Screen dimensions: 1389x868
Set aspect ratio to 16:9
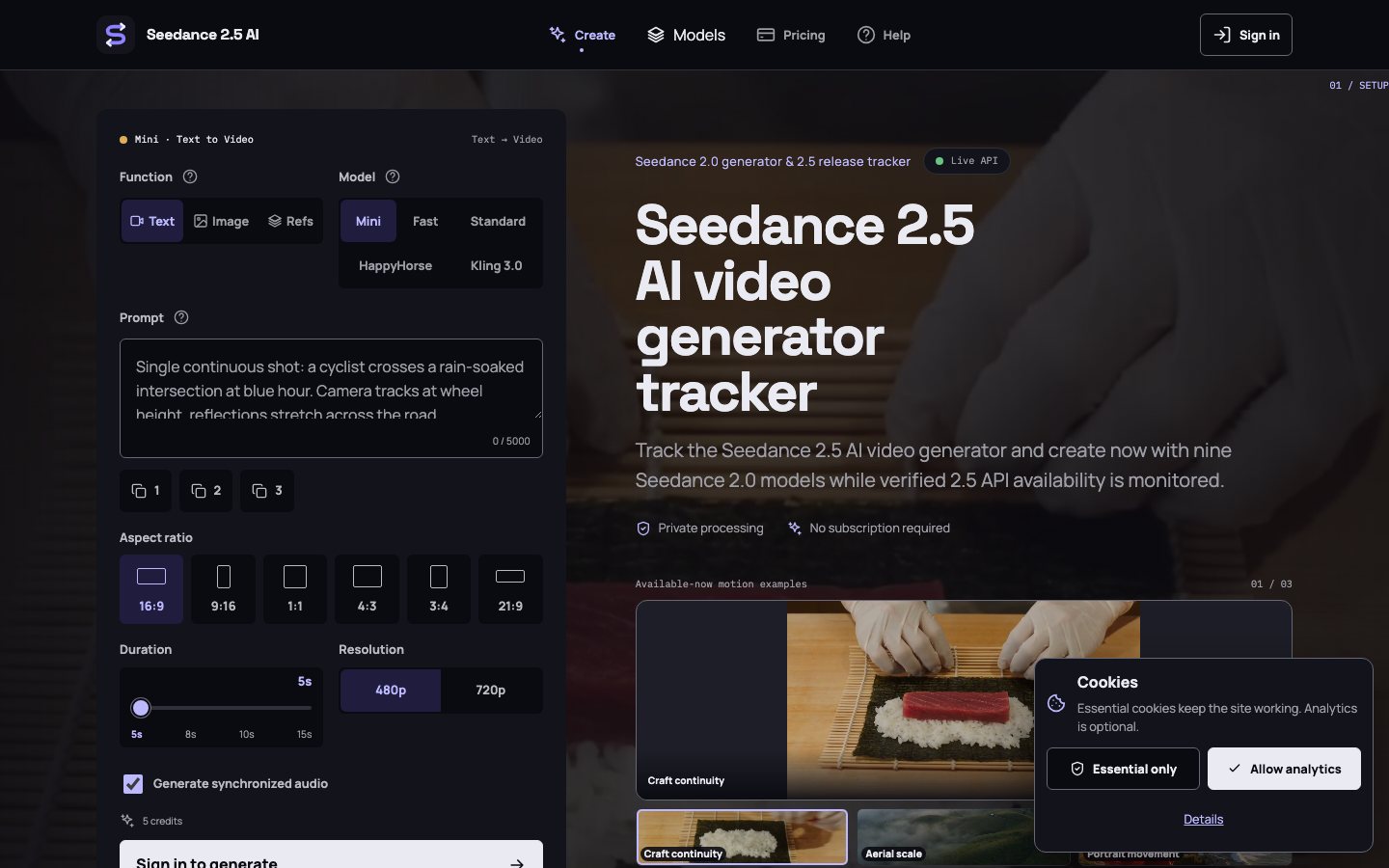pos(151,589)
